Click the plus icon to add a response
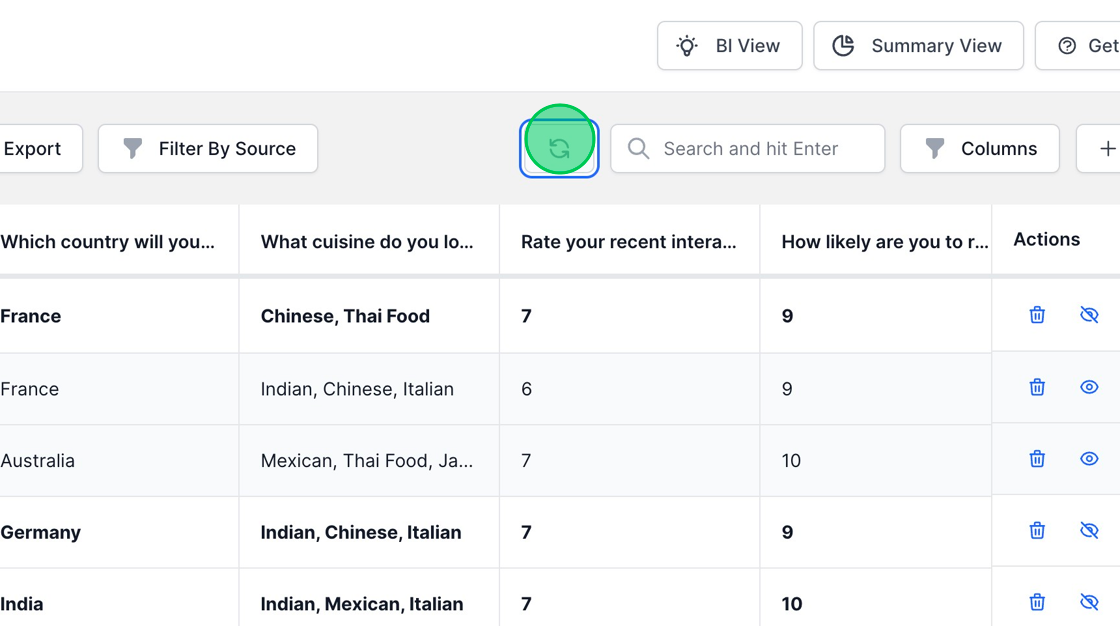The height and width of the screenshot is (626, 1120). pos(1110,148)
